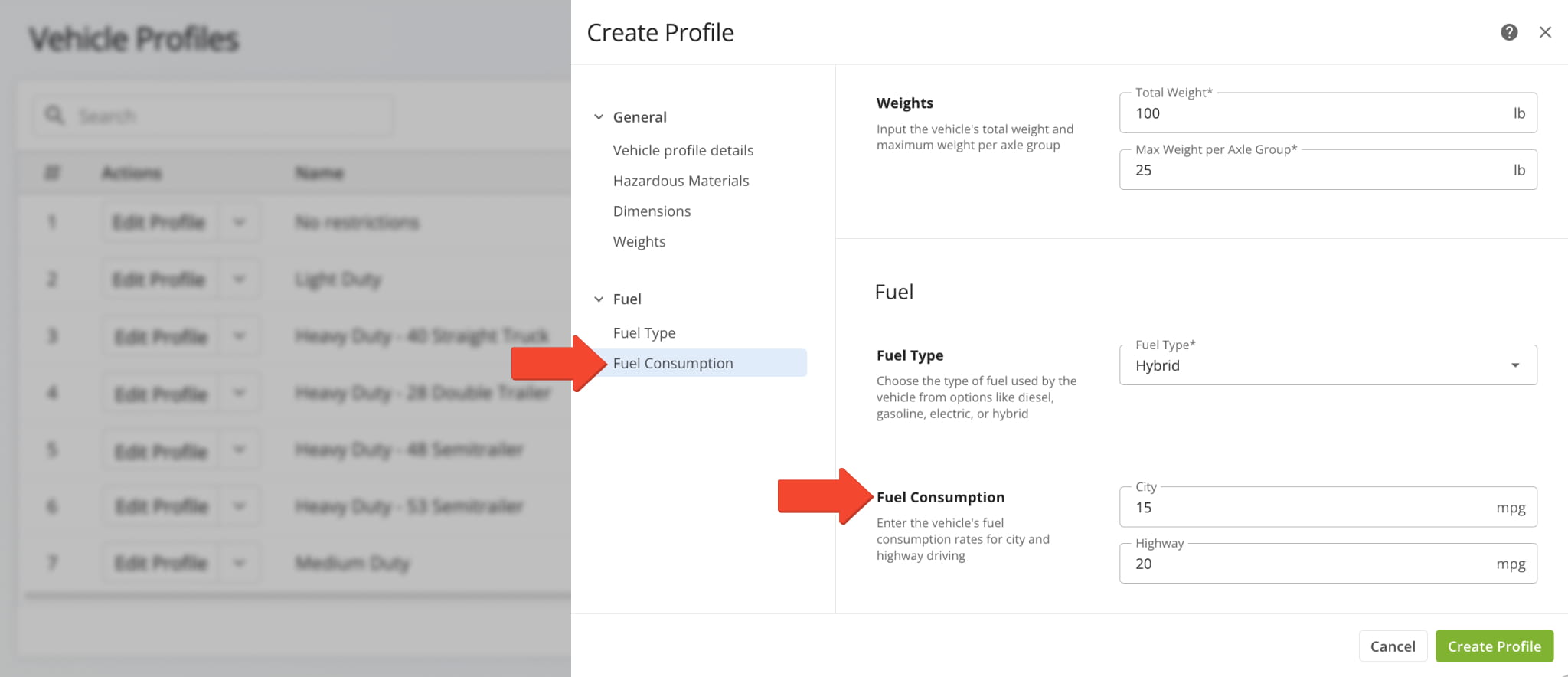Viewport: 1568px width, 677px height.
Task: Focus the Max Weight per Axle Group field
Action: tap(1328, 170)
